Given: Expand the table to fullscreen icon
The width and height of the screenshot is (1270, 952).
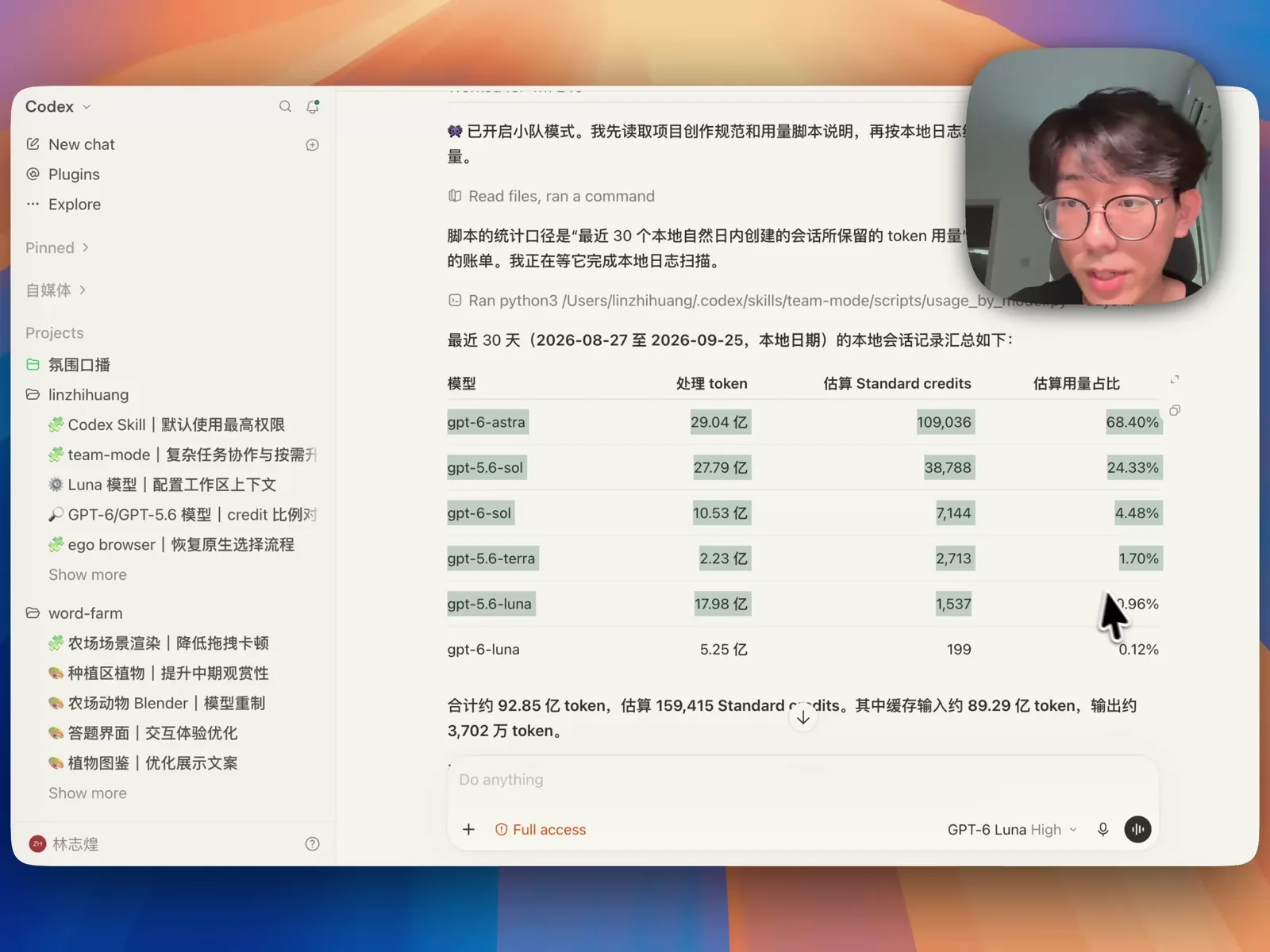Looking at the screenshot, I should coord(1175,379).
